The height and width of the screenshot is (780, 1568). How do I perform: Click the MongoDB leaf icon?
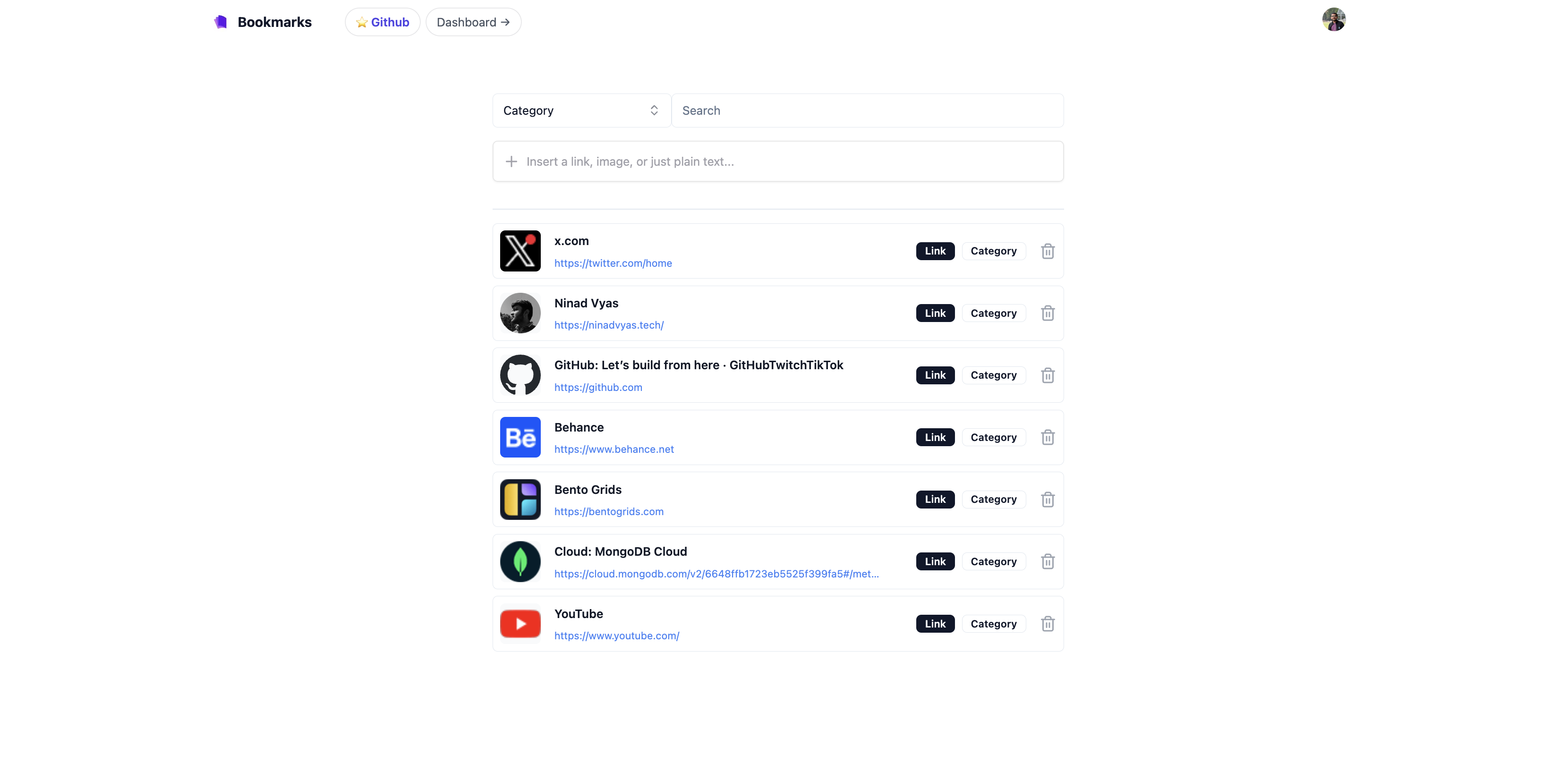pyautogui.click(x=520, y=561)
